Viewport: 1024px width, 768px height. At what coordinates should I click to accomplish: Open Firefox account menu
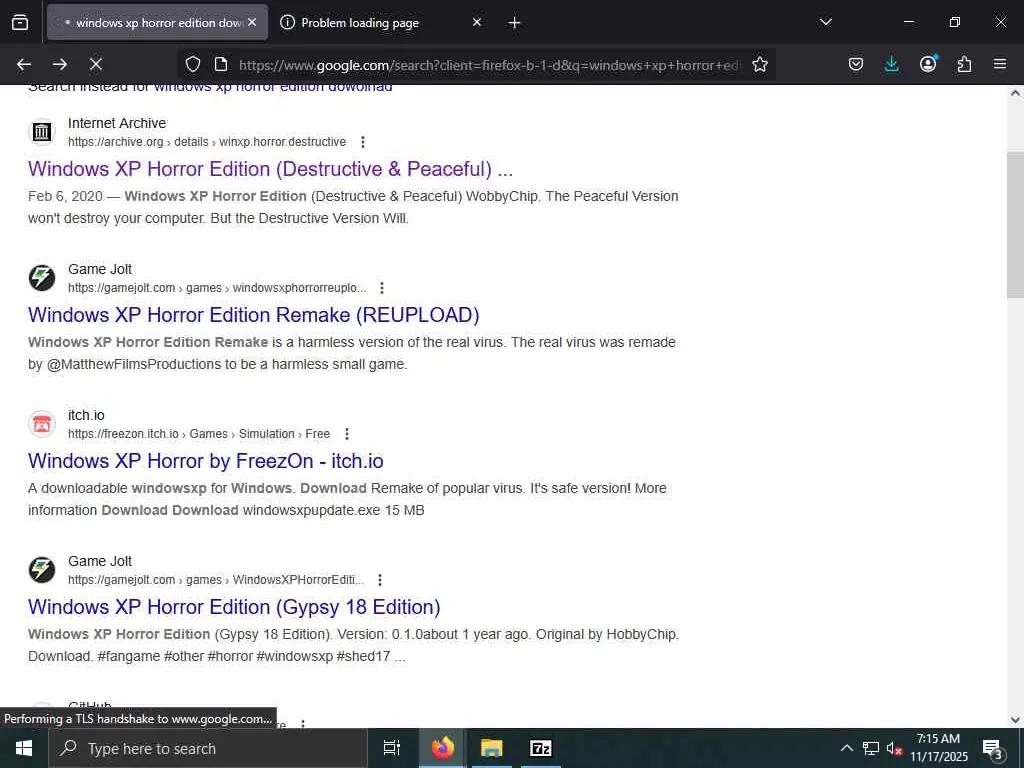click(928, 64)
